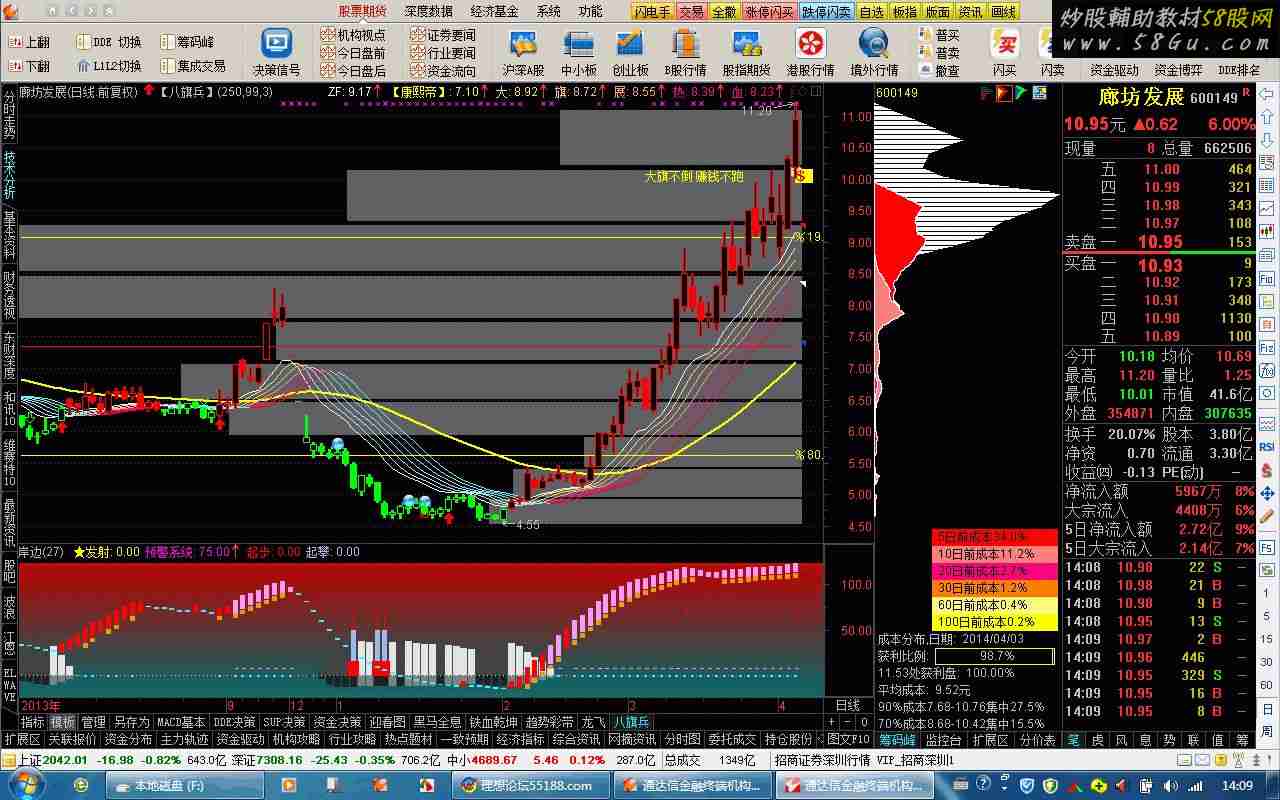The width and height of the screenshot is (1280, 800).
Task: Click the 跌停闪卖 button
Action: point(826,12)
